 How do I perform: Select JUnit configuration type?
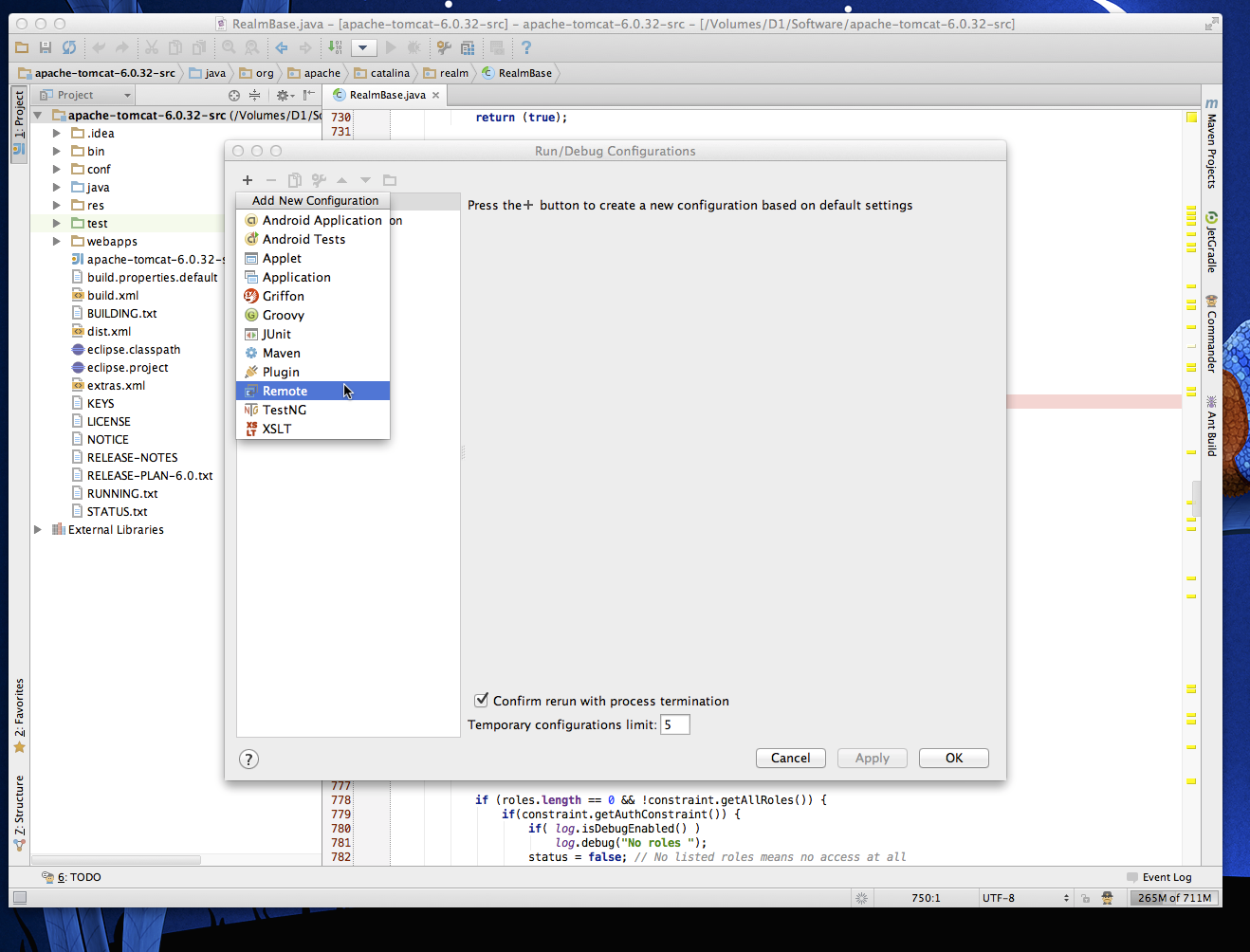point(313,334)
